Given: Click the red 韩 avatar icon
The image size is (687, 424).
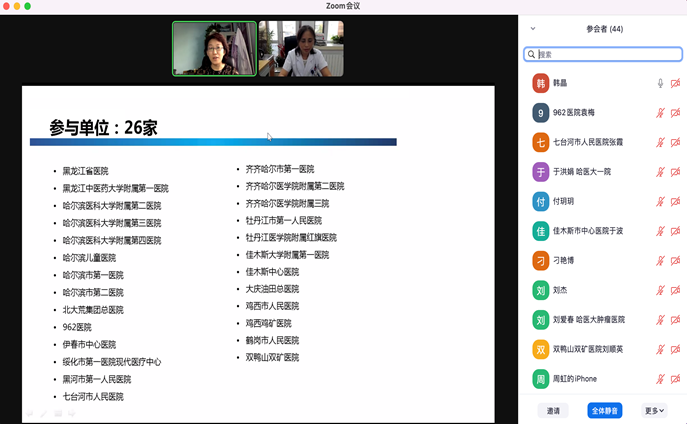Looking at the screenshot, I should click(540, 83).
